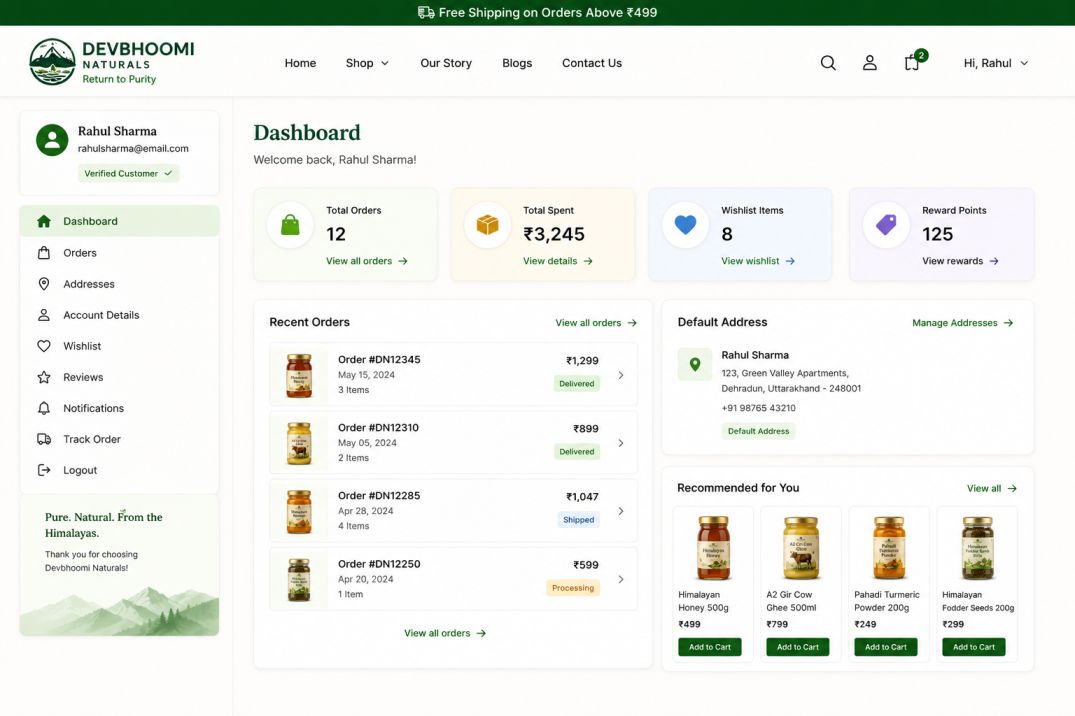Click the orange box Total Spent icon

point(487,225)
